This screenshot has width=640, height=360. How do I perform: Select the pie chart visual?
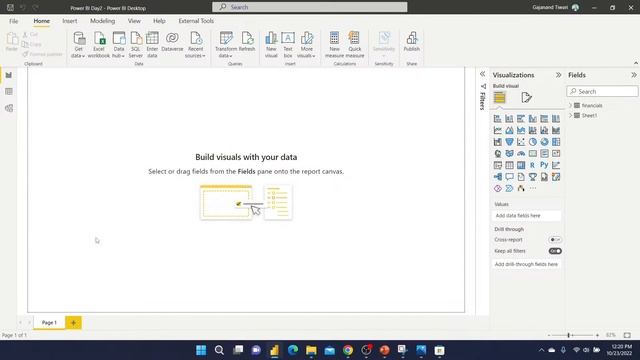[533, 142]
